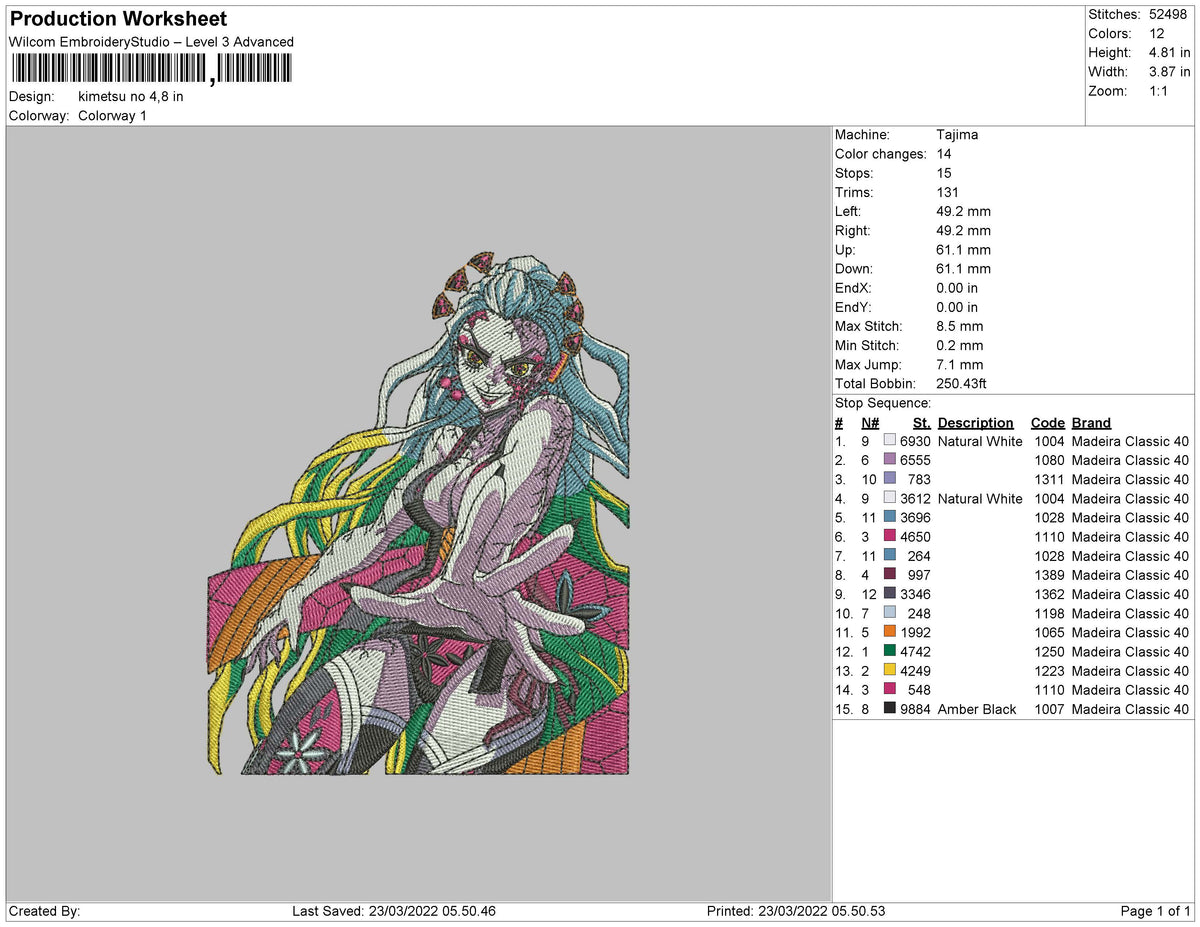Select the 'Colorway 1' value

pyautogui.click(x=112, y=116)
